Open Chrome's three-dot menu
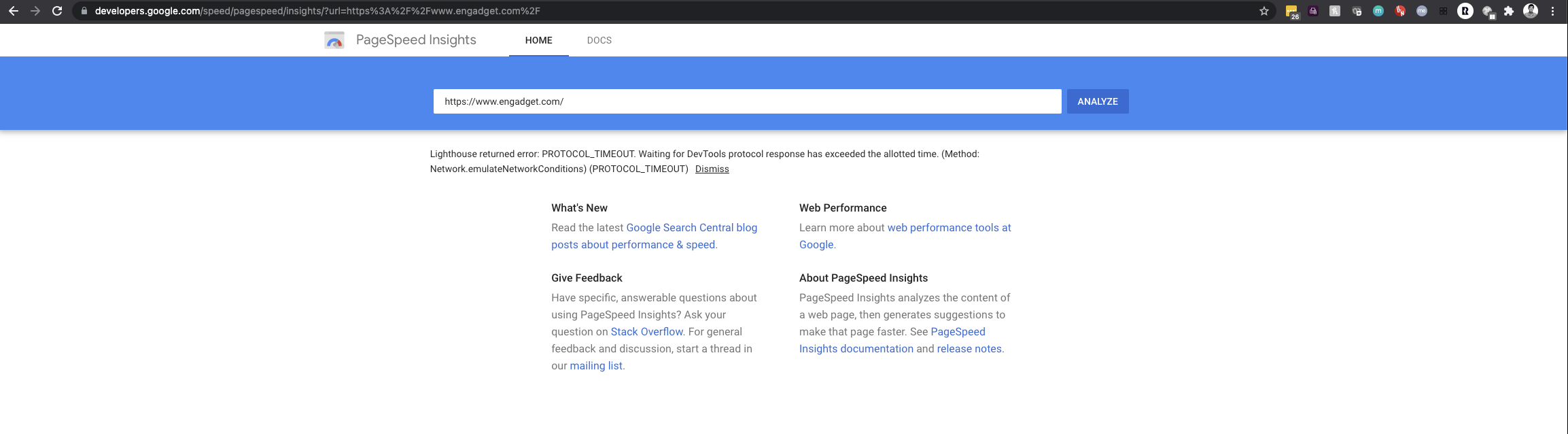The image size is (1568, 434). point(1553,11)
